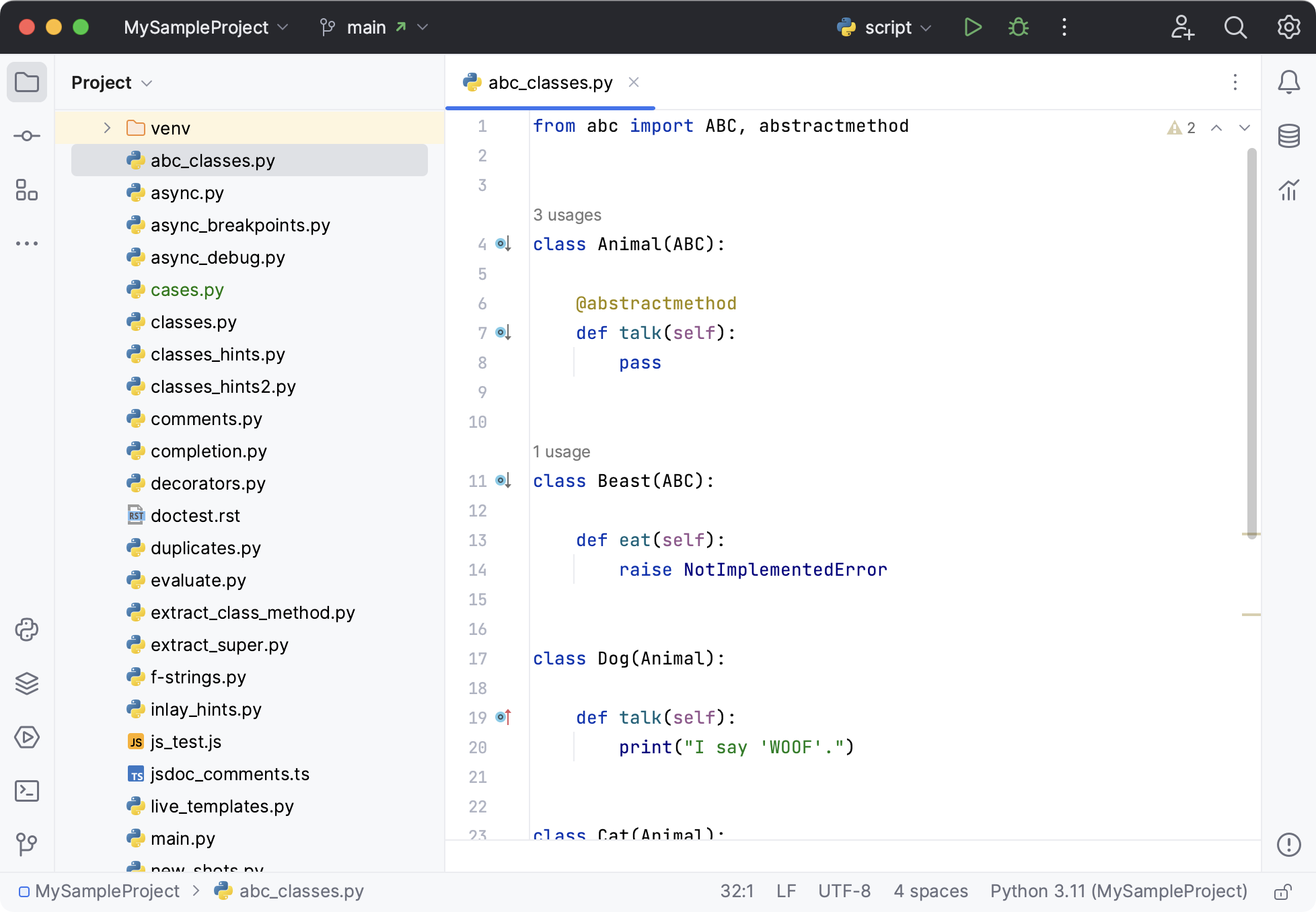Click the Debug bug icon

1018,28
